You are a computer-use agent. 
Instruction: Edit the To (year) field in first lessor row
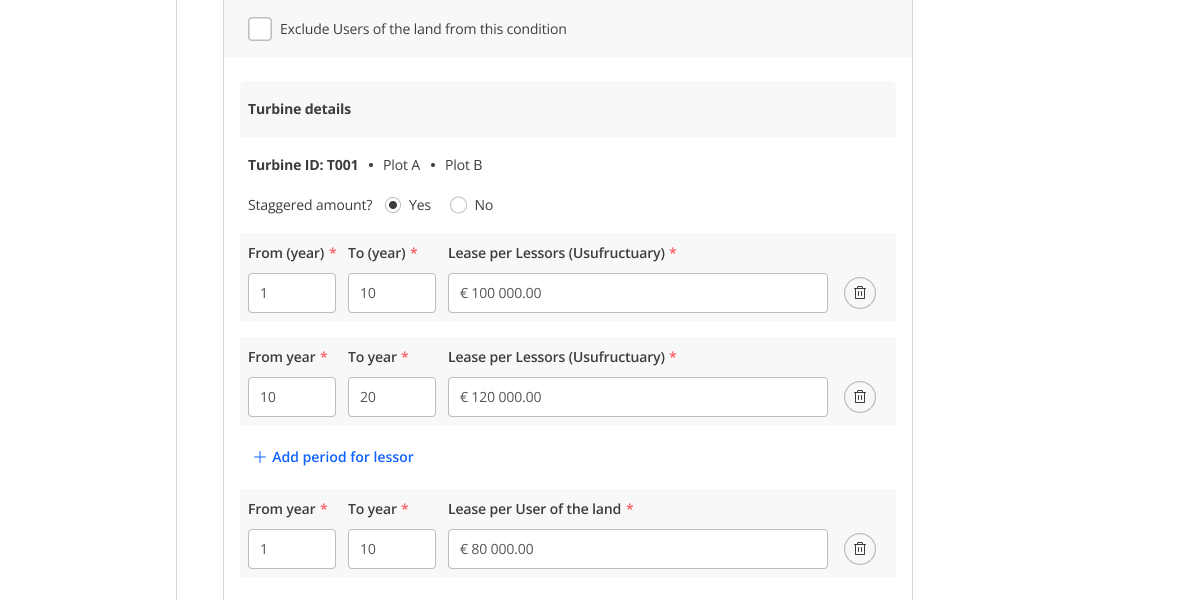point(391,293)
